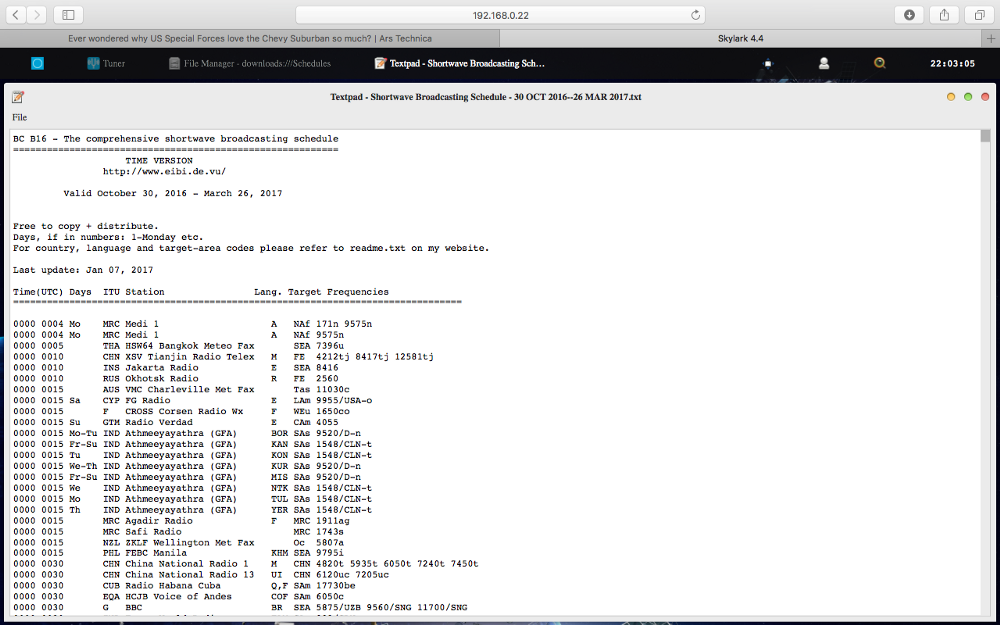Show Safari tab overview

[x=977, y=15]
